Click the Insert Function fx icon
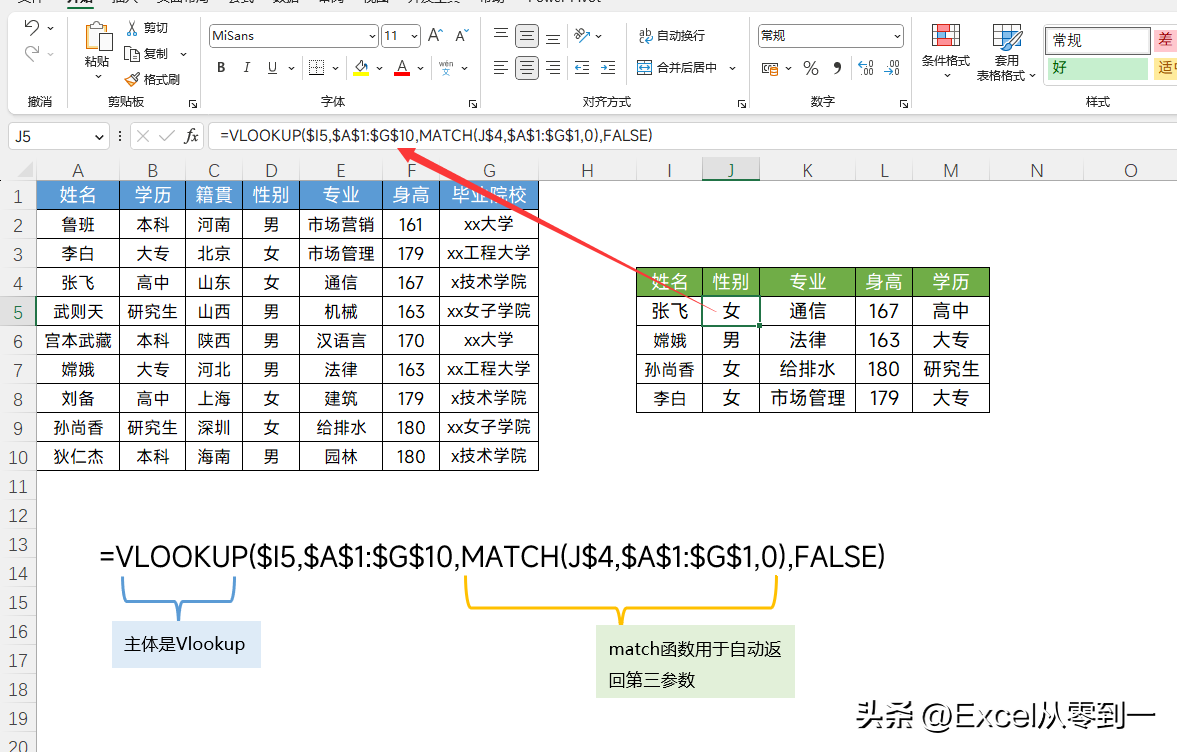Screen dimensions: 1177x752 (x=191, y=136)
